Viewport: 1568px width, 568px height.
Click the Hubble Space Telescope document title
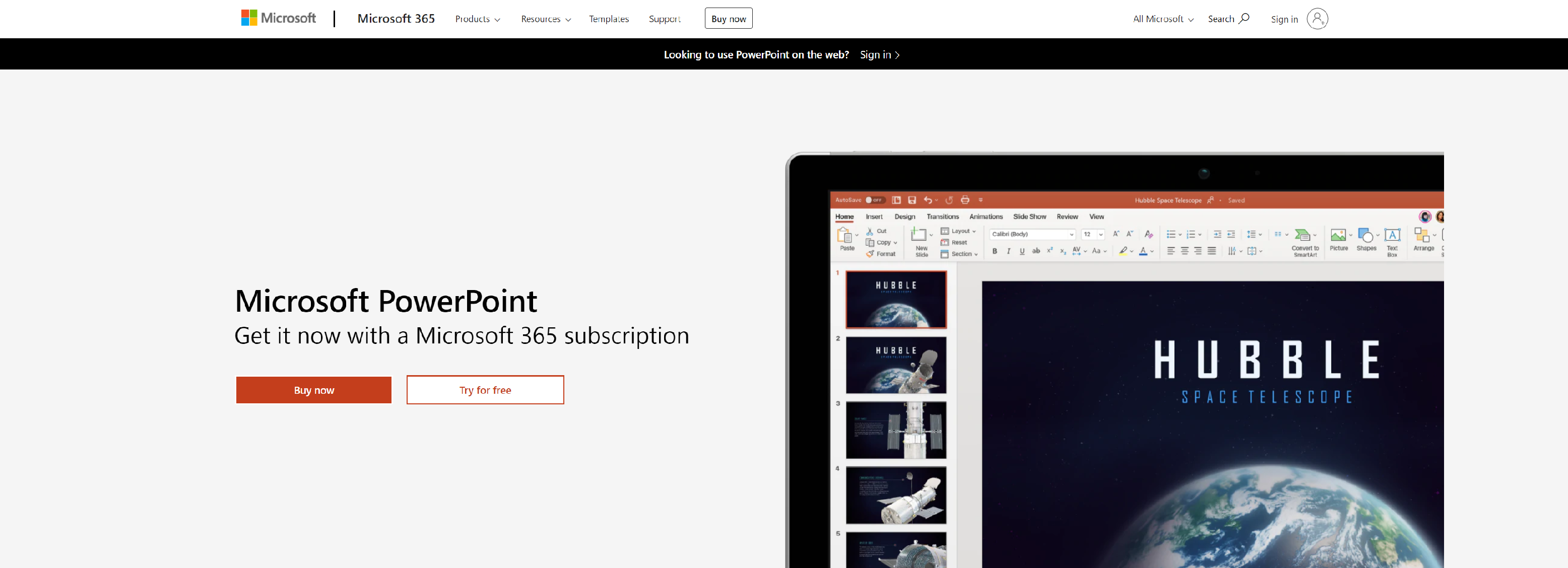coord(1168,200)
